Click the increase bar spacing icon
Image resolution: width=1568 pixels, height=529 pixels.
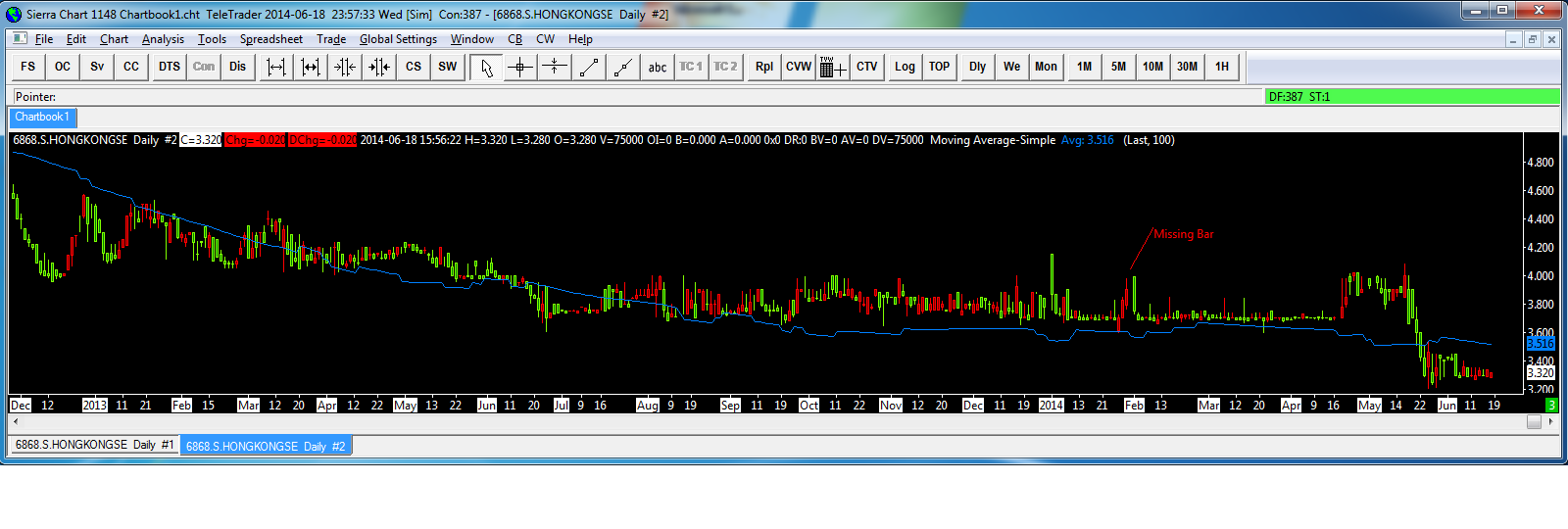point(311,67)
